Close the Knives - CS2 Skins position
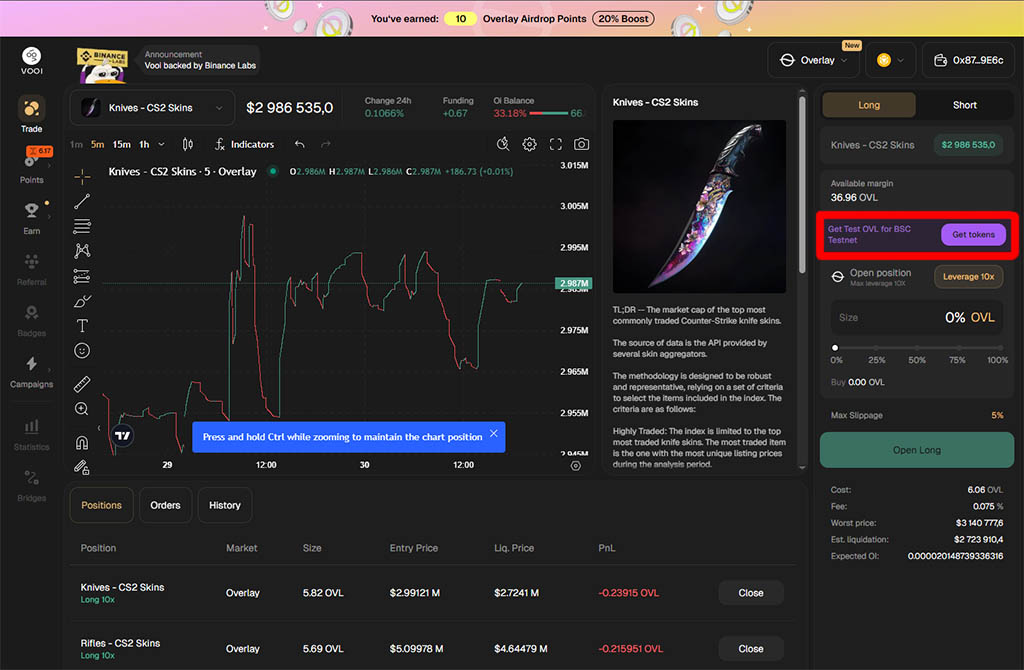 (750, 593)
